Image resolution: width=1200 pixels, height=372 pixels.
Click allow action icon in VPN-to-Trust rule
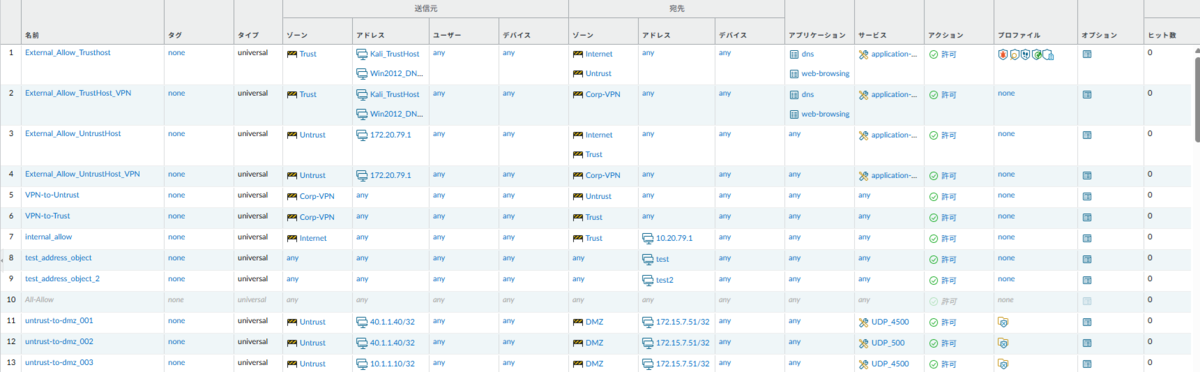pyautogui.click(x=934, y=217)
